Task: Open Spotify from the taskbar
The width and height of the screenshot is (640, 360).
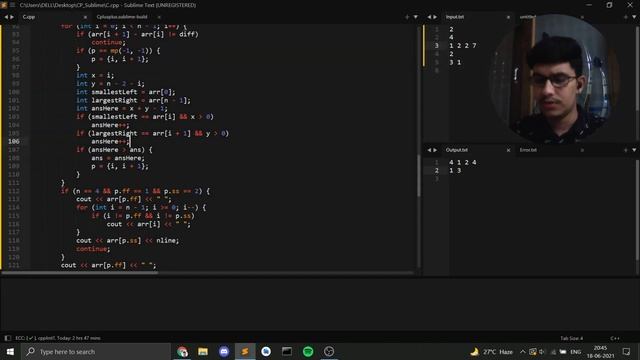Action: (308, 351)
